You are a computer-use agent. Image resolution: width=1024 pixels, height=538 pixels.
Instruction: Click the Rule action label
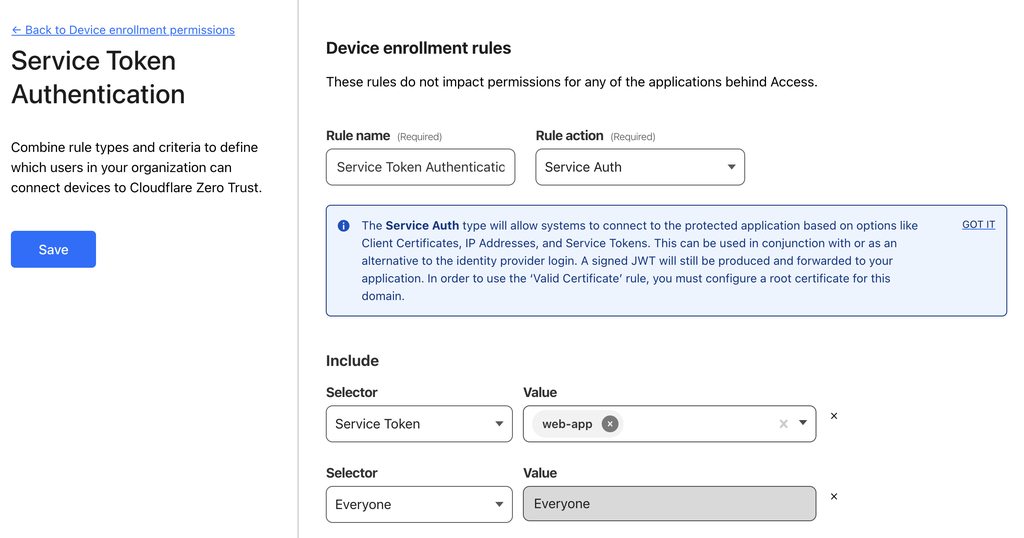click(x=569, y=136)
